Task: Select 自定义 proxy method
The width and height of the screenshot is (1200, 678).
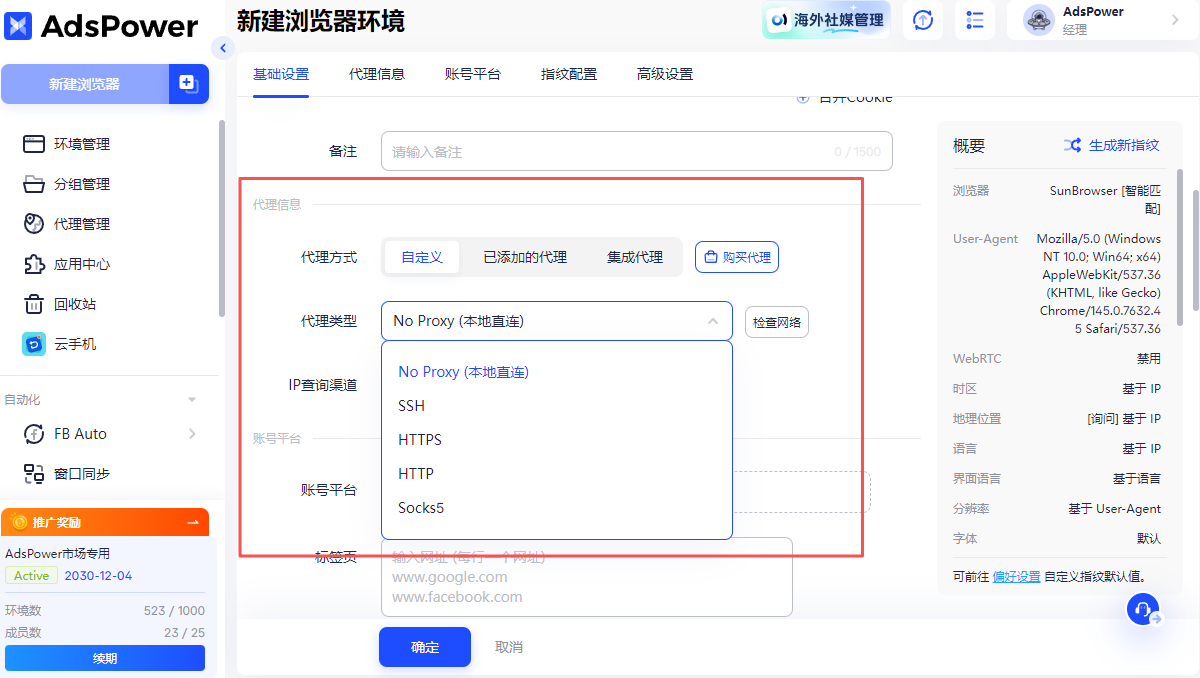Action: 422,257
